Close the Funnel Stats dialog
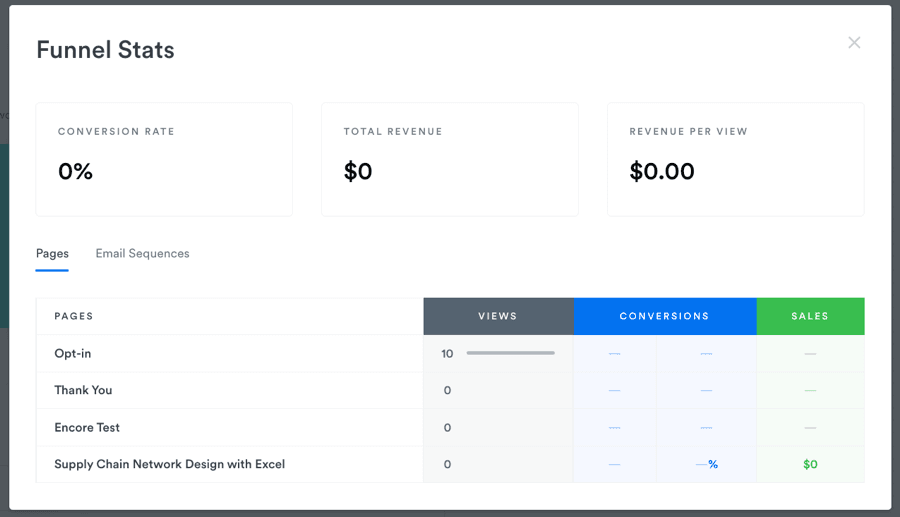 [854, 42]
